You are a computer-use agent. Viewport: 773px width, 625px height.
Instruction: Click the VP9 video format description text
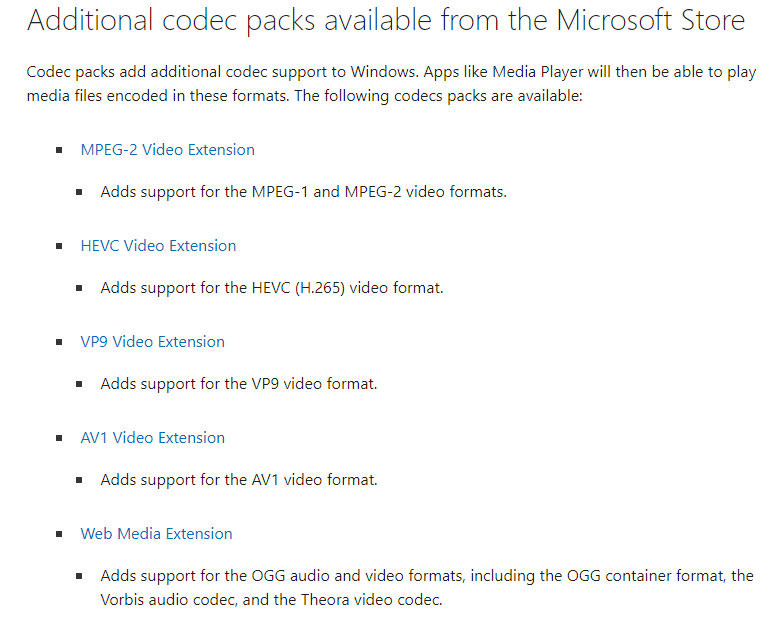point(239,384)
